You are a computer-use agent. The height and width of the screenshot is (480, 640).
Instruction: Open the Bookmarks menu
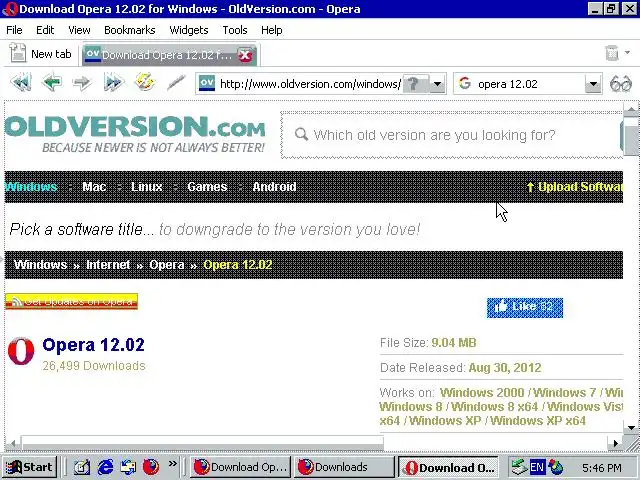[x=130, y=30]
